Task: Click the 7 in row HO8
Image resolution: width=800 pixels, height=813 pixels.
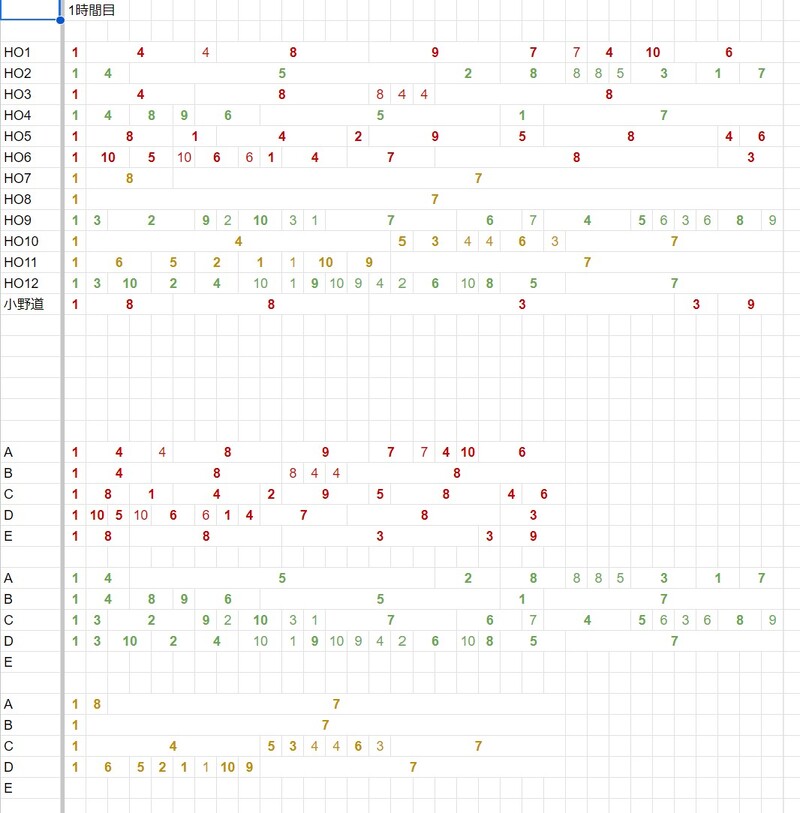Action: pyautogui.click(x=435, y=199)
